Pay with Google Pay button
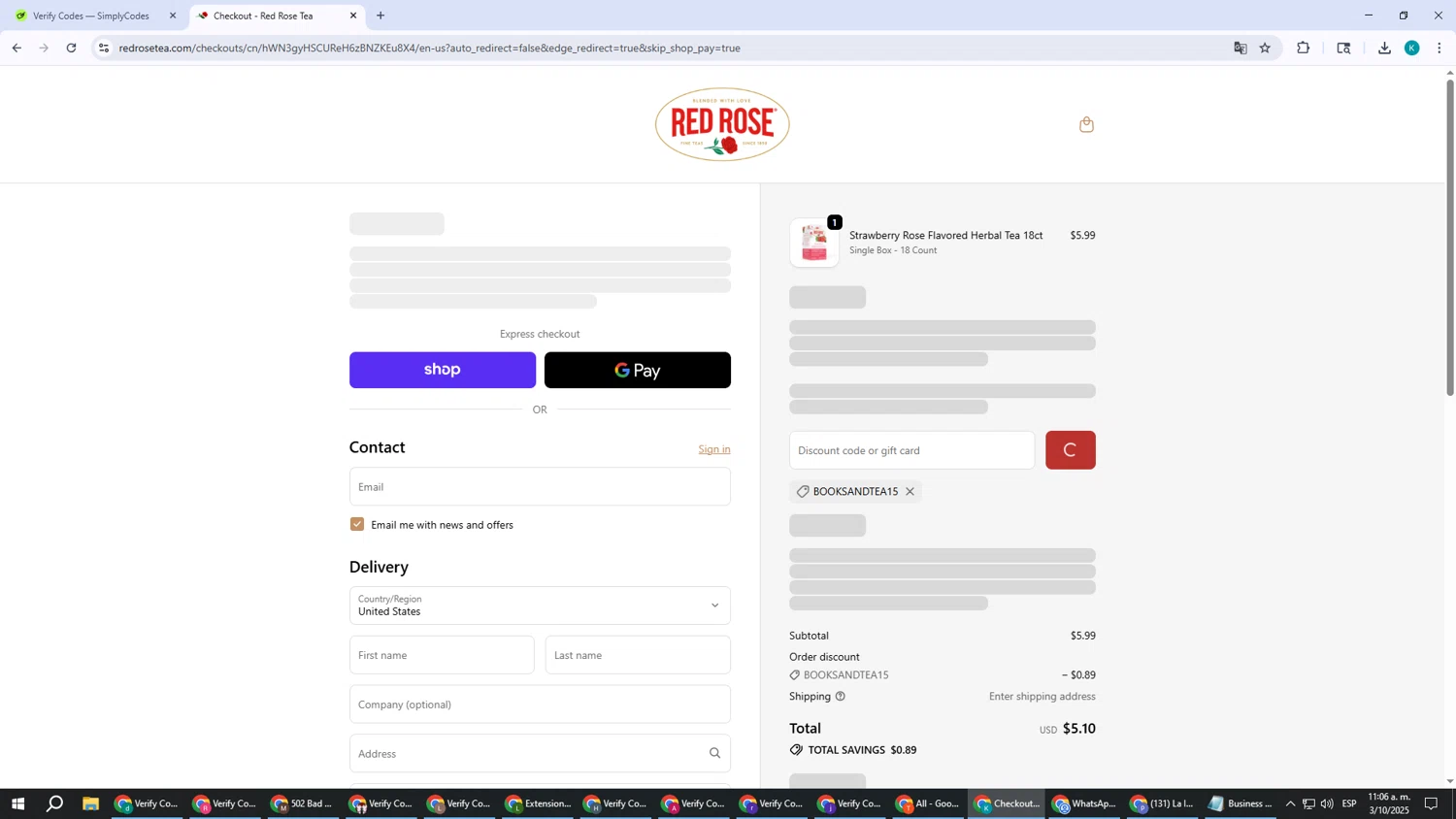The width and height of the screenshot is (1456, 819). pos(638,370)
